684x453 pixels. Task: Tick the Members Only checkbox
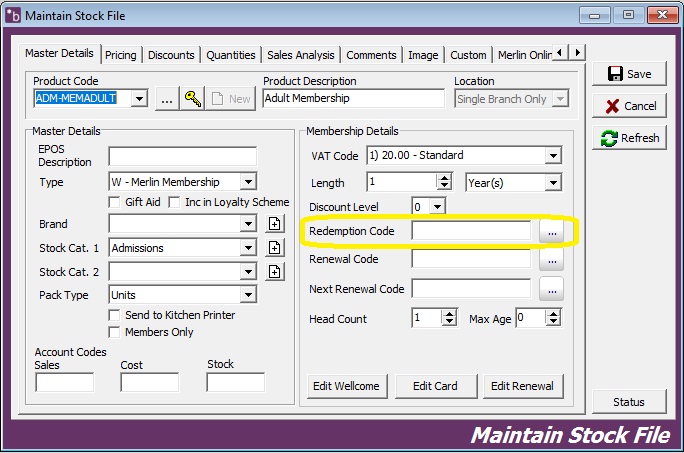pos(114,332)
